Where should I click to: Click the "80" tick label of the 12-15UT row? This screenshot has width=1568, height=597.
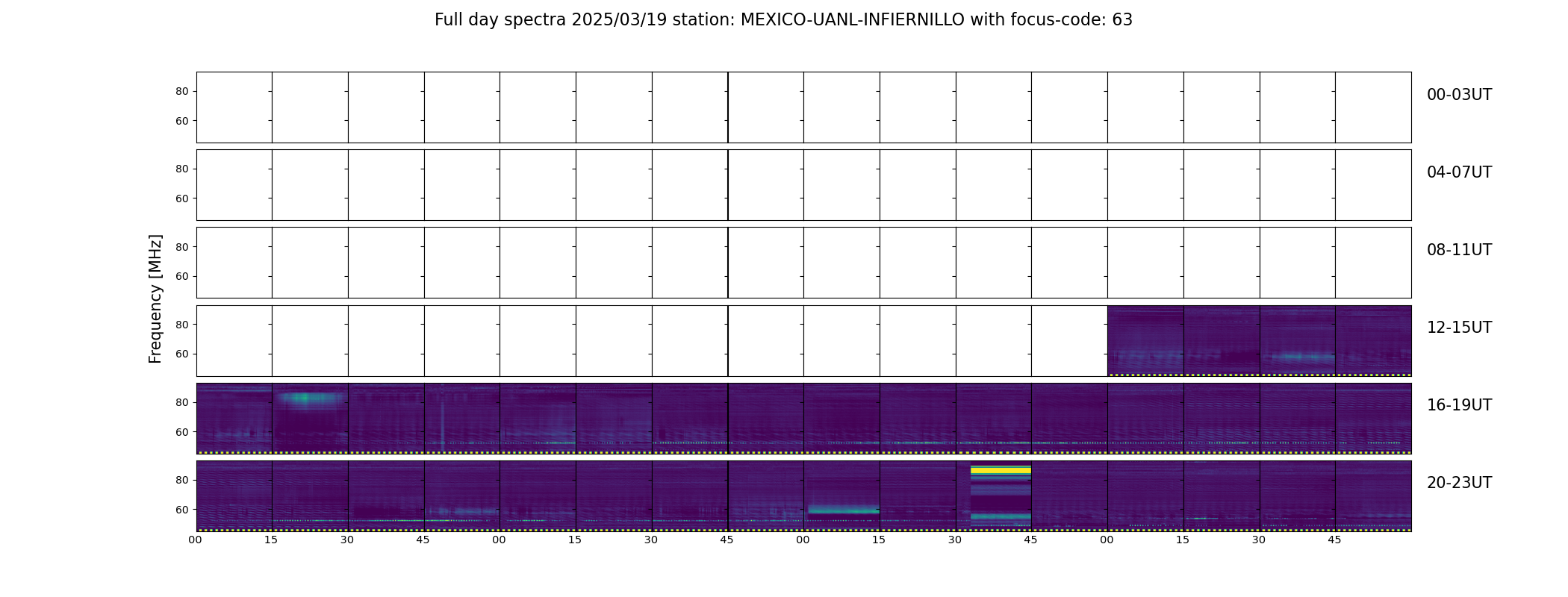point(182,325)
